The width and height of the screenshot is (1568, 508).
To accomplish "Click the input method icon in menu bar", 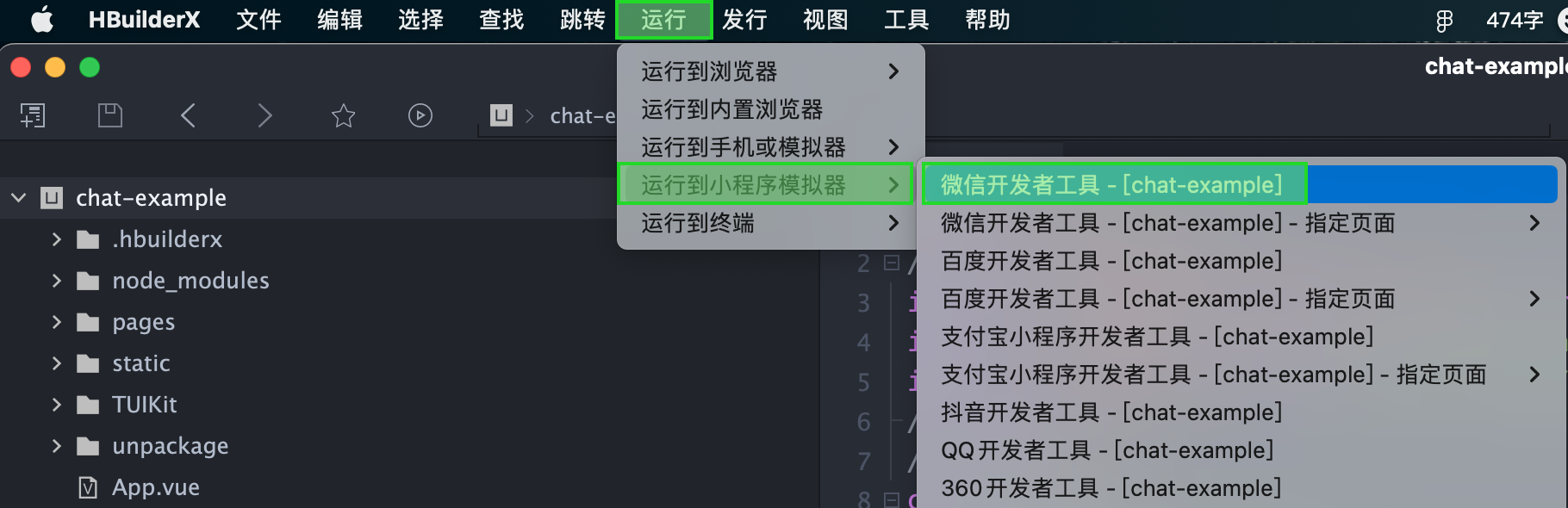I will pos(1444,20).
